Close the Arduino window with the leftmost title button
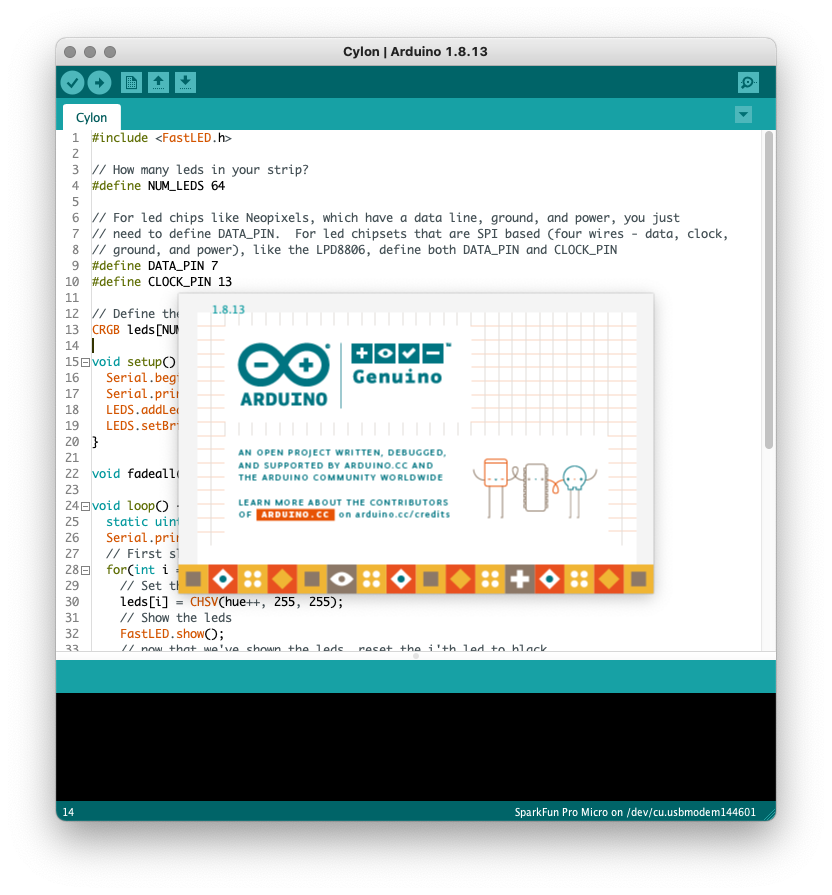832x895 pixels. click(70, 52)
